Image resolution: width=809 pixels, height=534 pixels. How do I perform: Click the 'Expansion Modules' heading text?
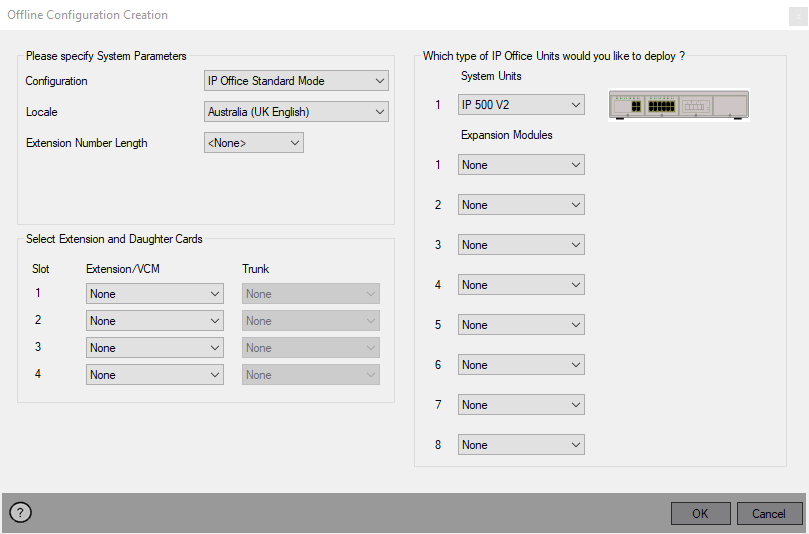[x=507, y=135]
